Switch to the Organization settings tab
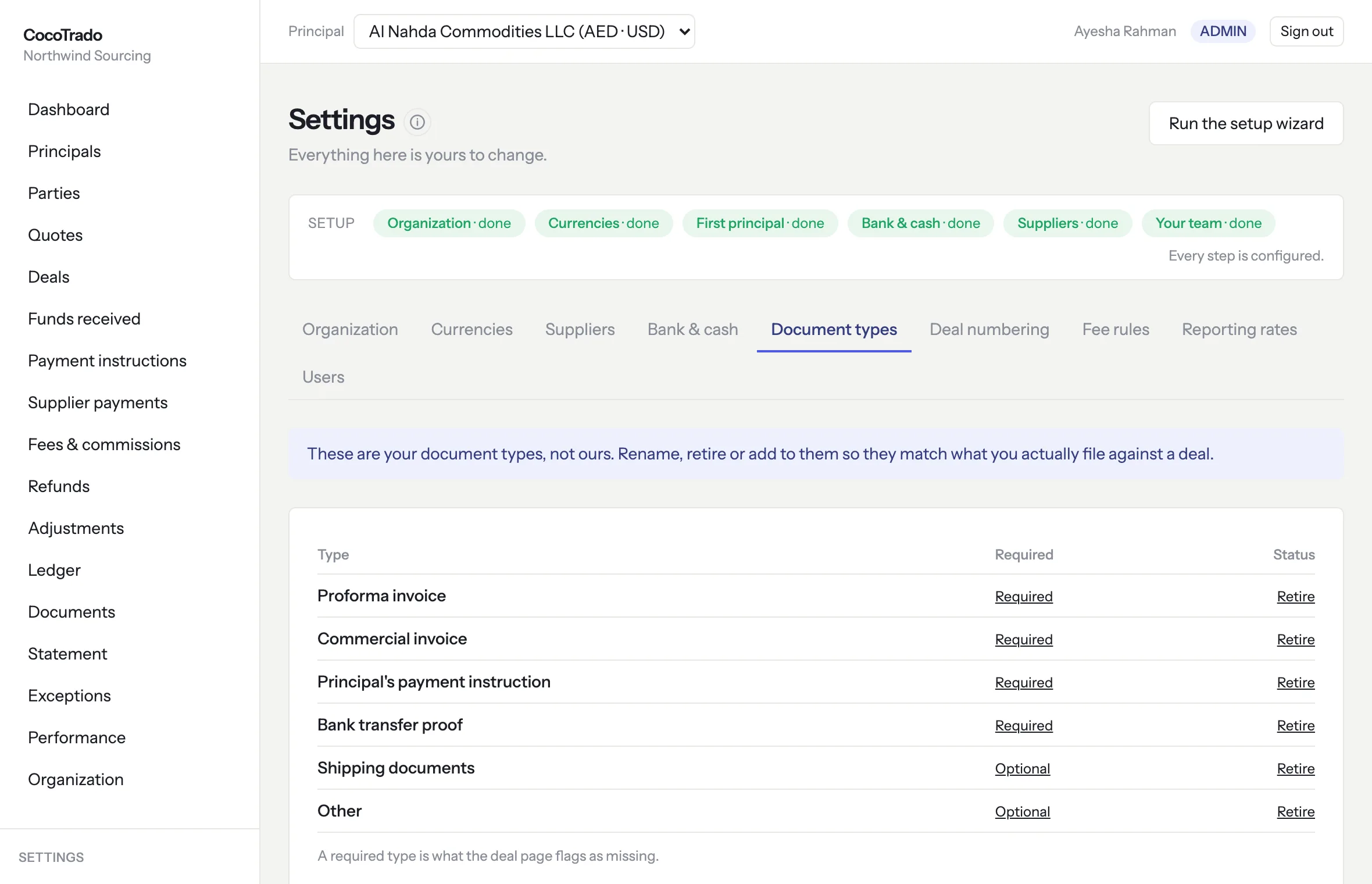This screenshot has width=1372, height=884. click(350, 329)
